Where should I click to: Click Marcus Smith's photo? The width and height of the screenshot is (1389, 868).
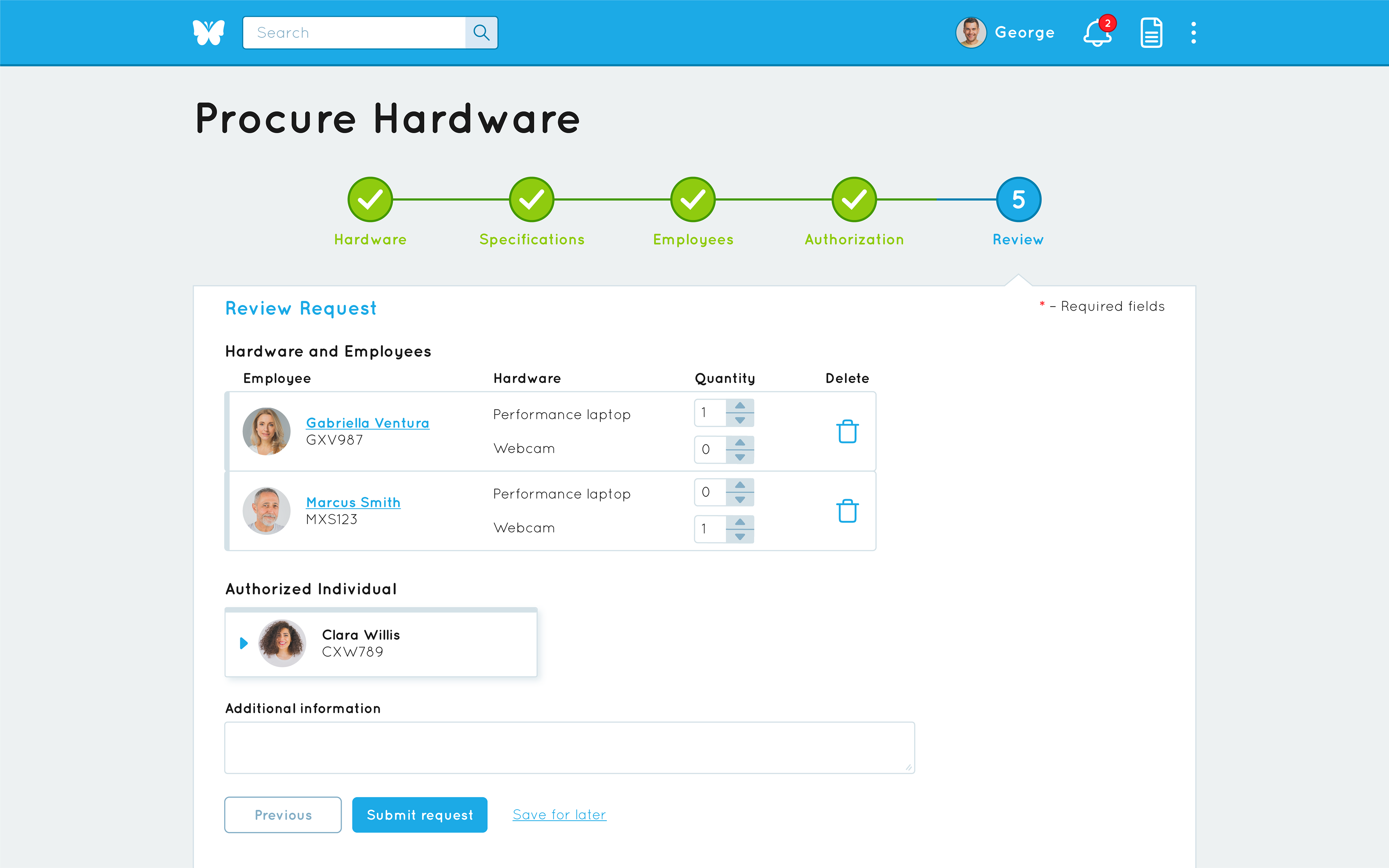pyautogui.click(x=266, y=511)
